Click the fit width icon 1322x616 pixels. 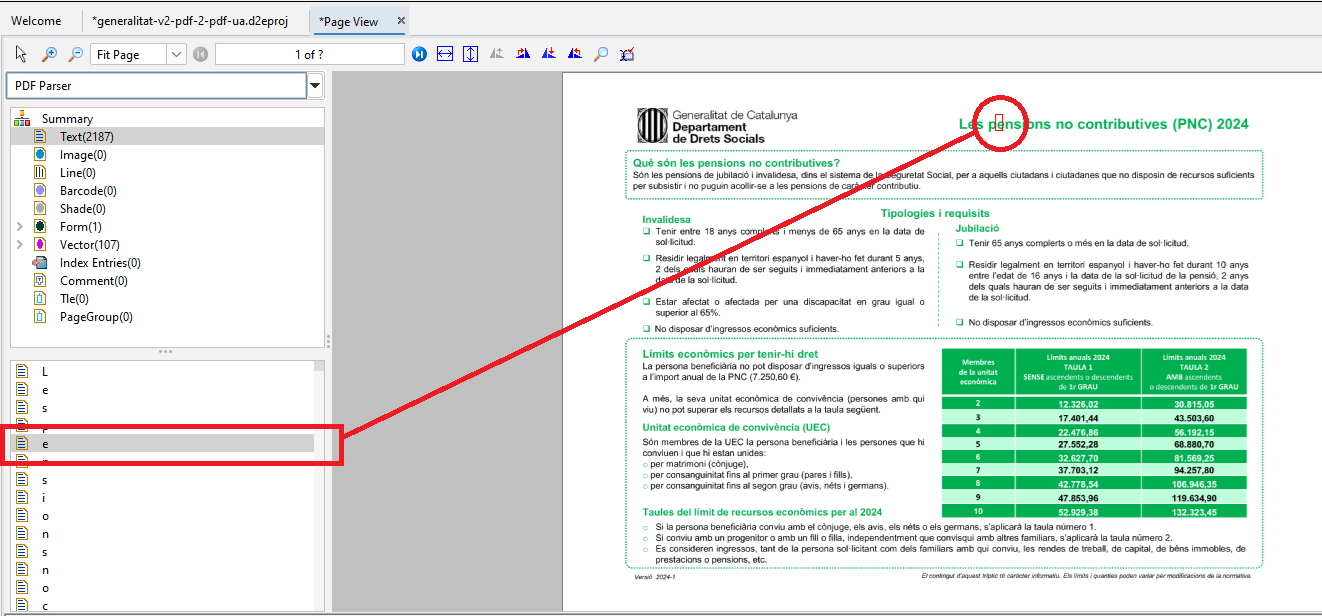(x=445, y=54)
